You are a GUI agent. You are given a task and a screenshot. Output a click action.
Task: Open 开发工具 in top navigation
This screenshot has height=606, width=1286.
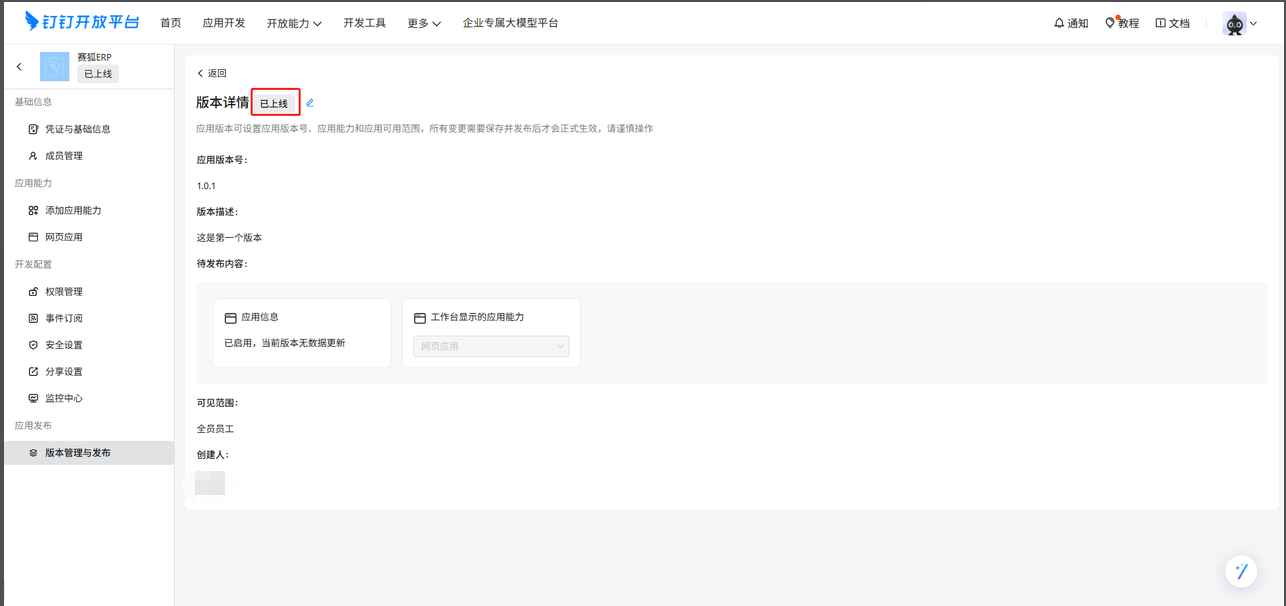364,23
